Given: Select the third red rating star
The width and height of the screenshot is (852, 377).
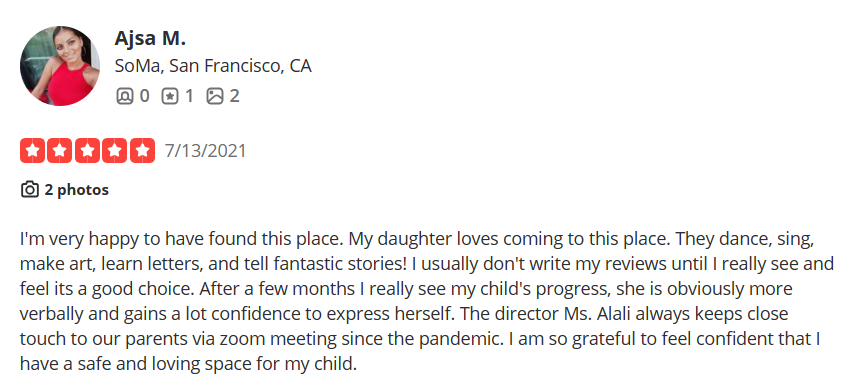Looking at the screenshot, I should pos(87,150).
